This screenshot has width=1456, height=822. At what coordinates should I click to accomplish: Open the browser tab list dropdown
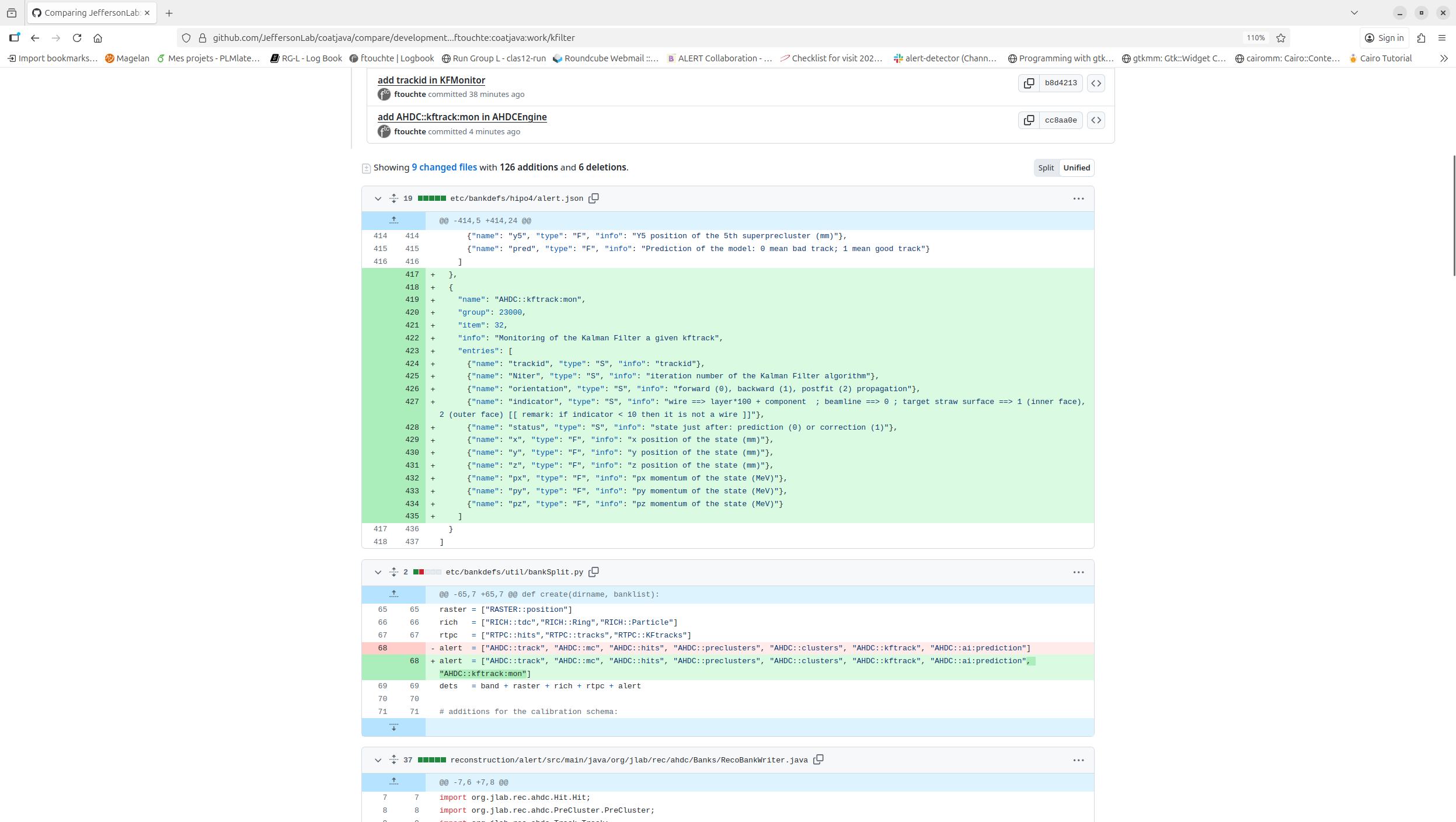pos(1355,12)
